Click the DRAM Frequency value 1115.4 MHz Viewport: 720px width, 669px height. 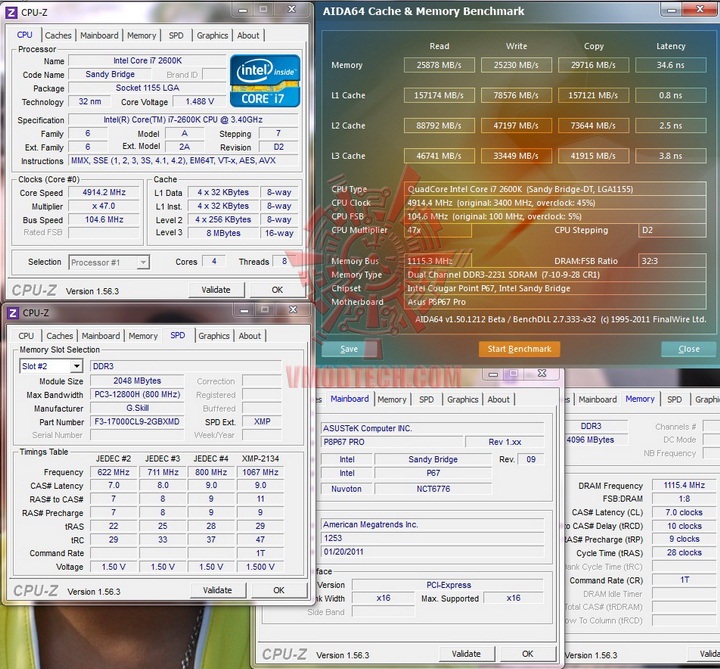pyautogui.click(x=684, y=485)
